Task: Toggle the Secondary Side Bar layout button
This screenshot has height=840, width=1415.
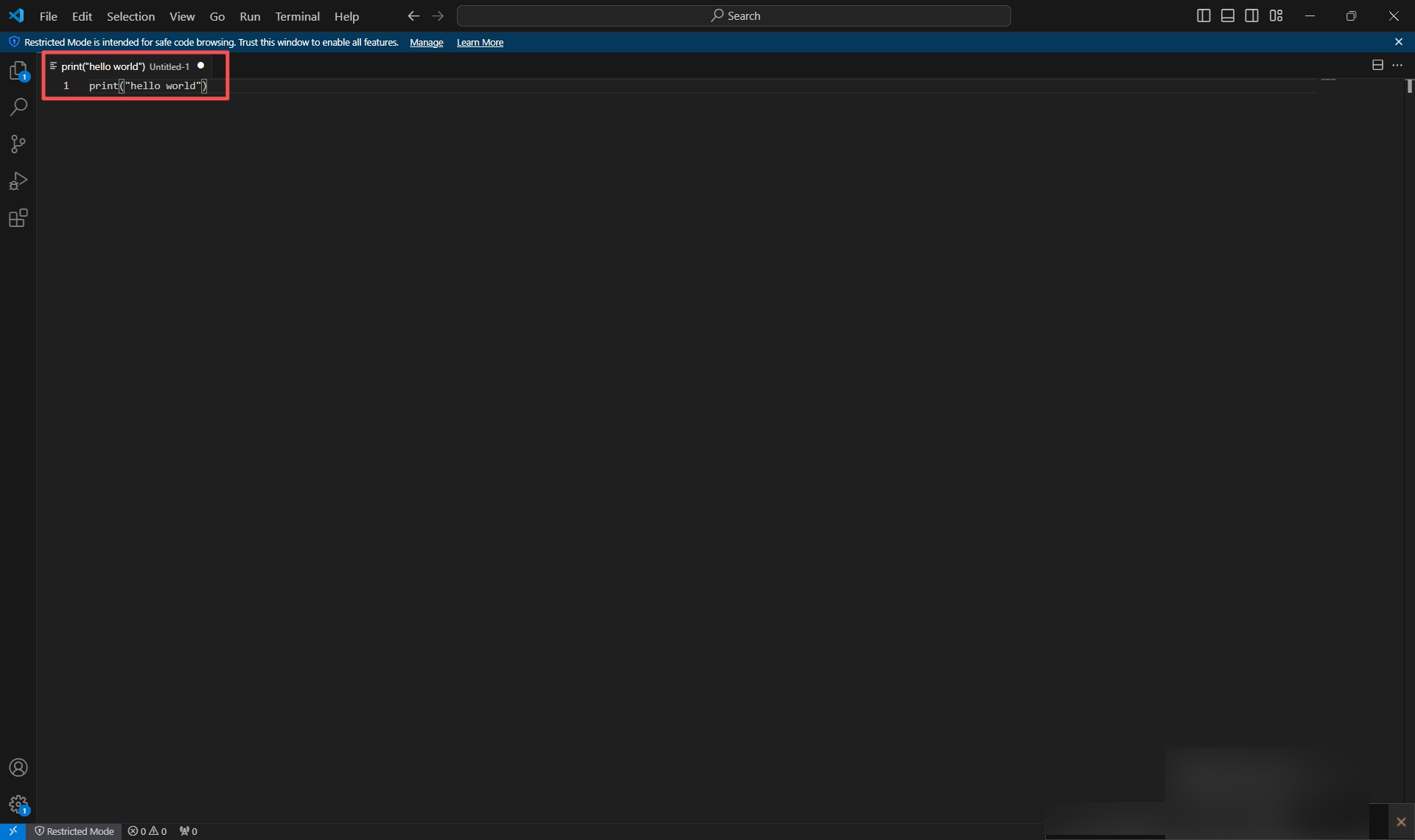Action: [x=1252, y=16]
